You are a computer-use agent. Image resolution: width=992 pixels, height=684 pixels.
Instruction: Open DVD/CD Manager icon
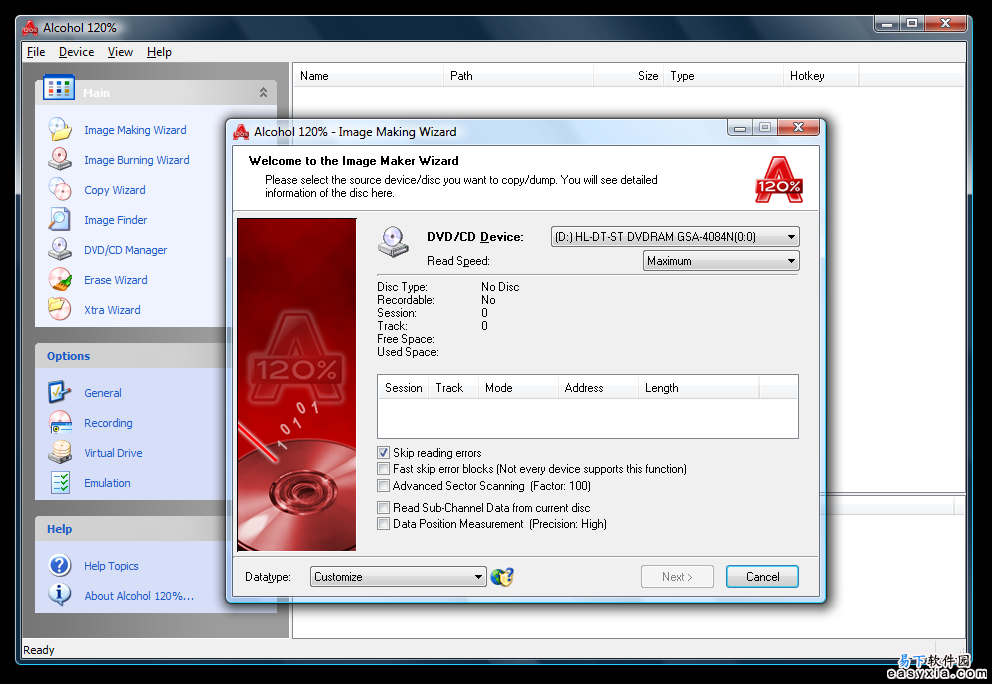click(x=60, y=250)
